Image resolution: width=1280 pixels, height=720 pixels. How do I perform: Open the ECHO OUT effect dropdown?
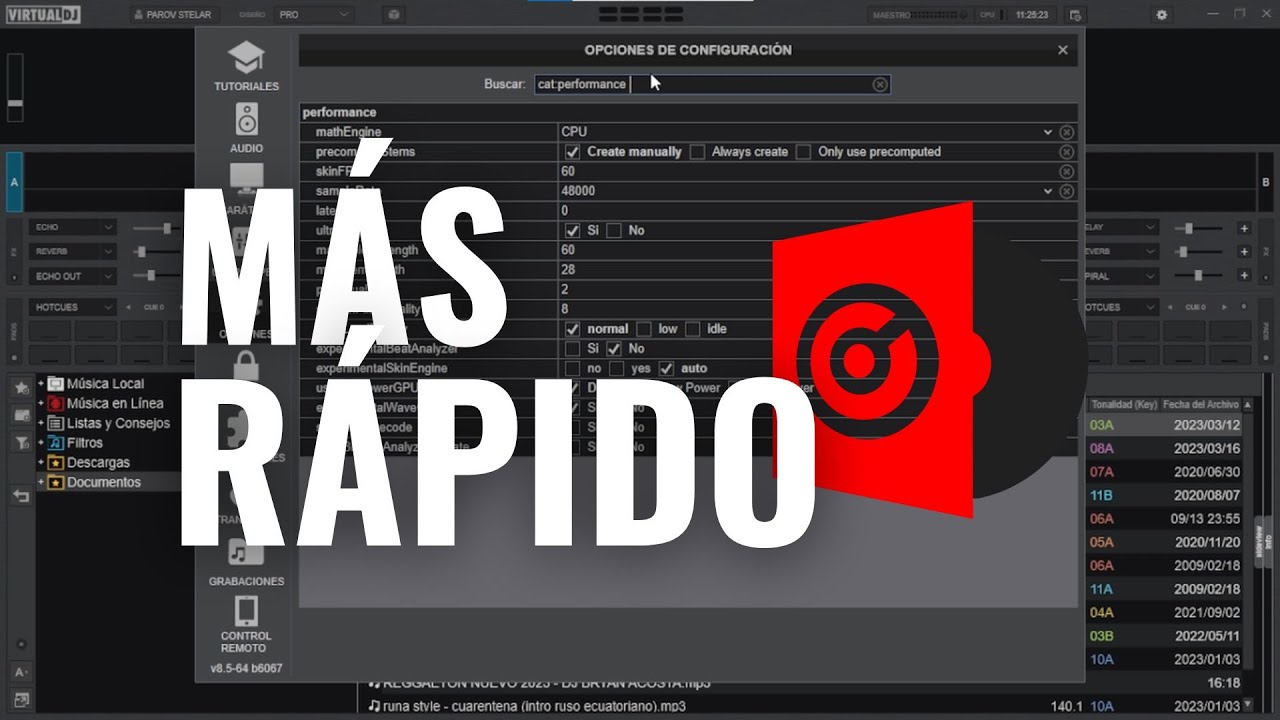coord(73,276)
